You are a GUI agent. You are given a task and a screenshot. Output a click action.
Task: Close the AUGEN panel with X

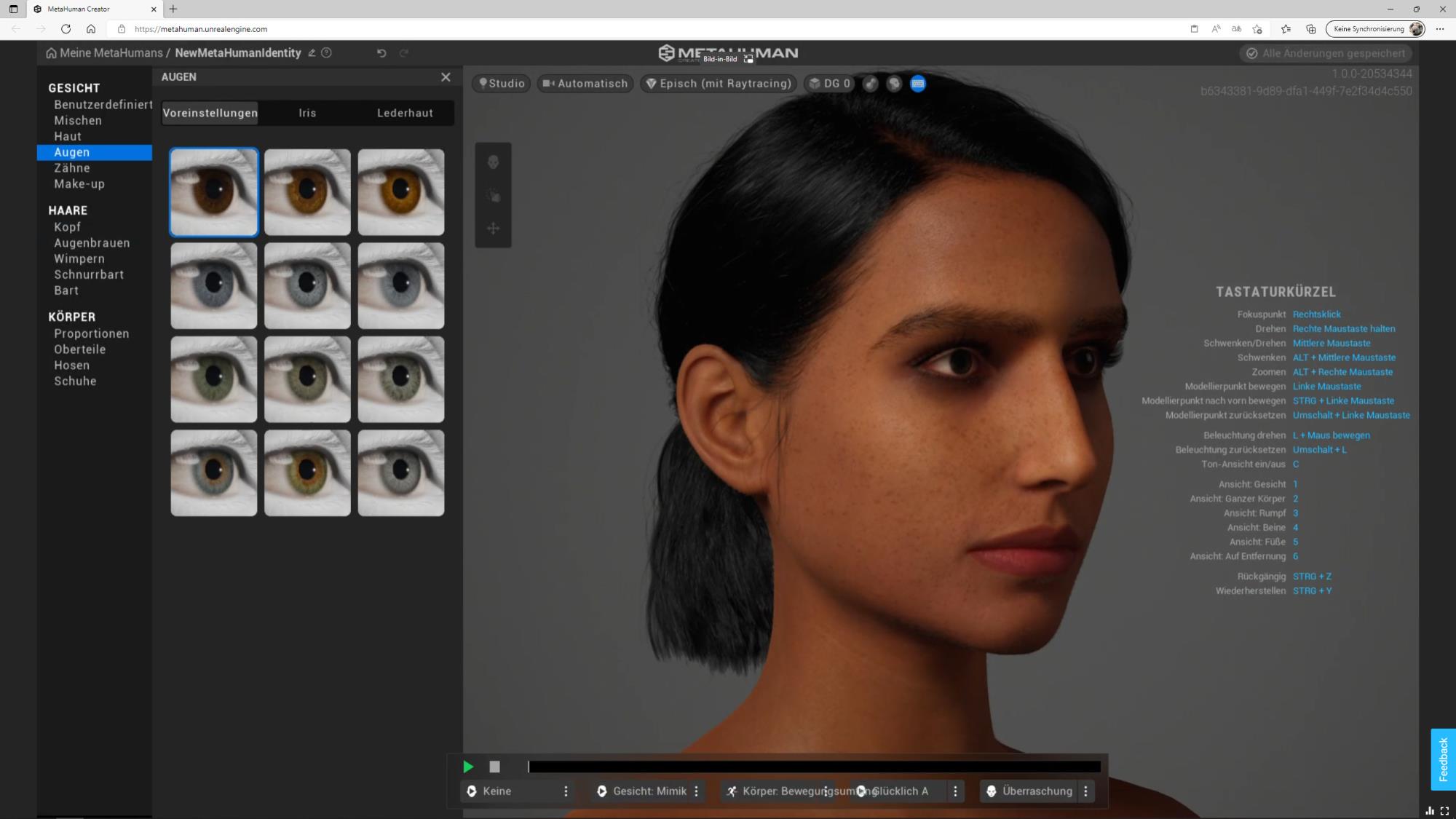446,77
